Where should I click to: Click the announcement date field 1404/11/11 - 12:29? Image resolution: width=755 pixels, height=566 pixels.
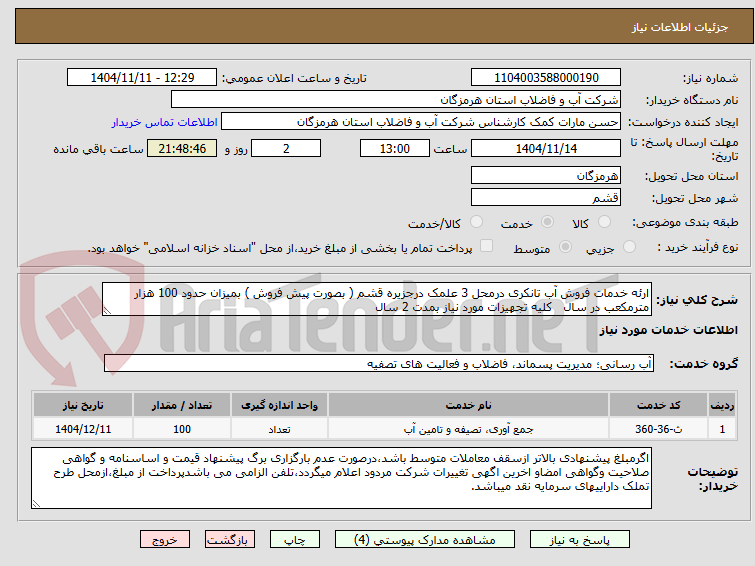142,78
